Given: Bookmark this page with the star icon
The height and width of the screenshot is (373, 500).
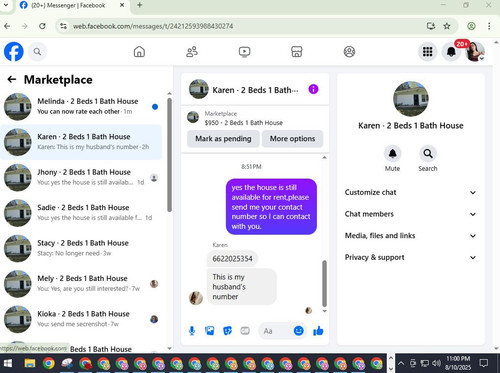Looking at the screenshot, I should 447,26.
